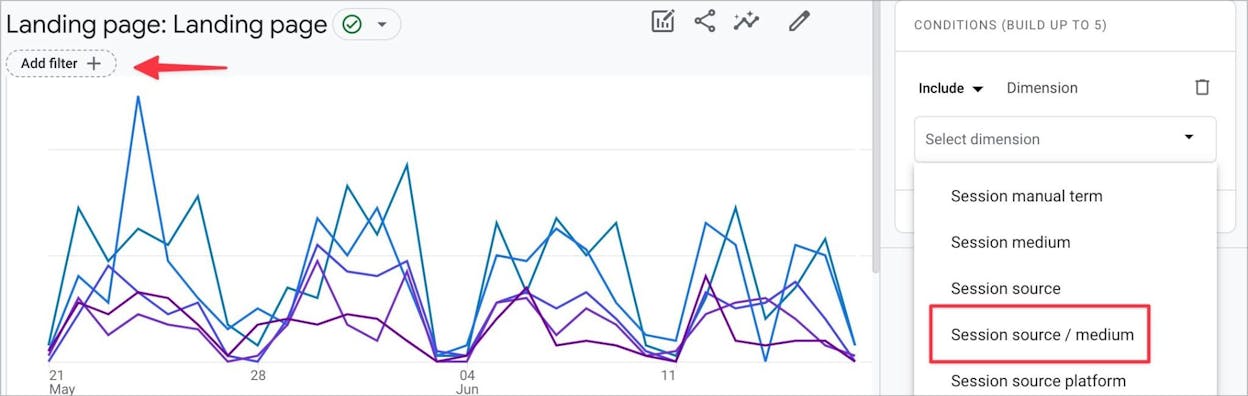Select Session source platform option
Screen dimensions: 1248x396
click(x=1065, y=381)
